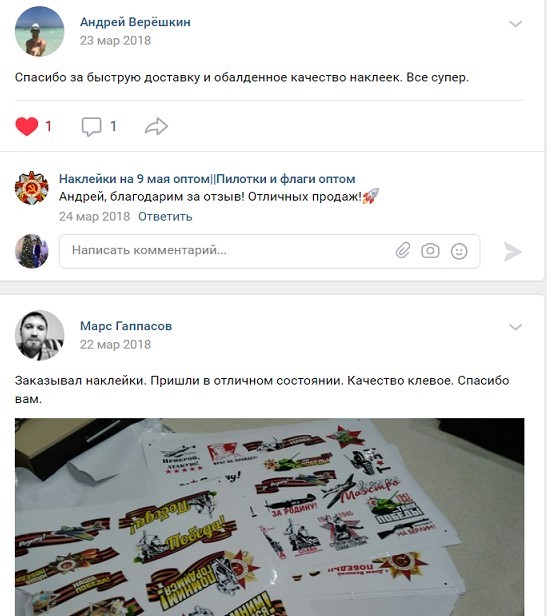This screenshot has width=547, height=616.
Task: Like Андрей Верёшкин's post with heart icon
Action: pyautogui.click(x=27, y=126)
